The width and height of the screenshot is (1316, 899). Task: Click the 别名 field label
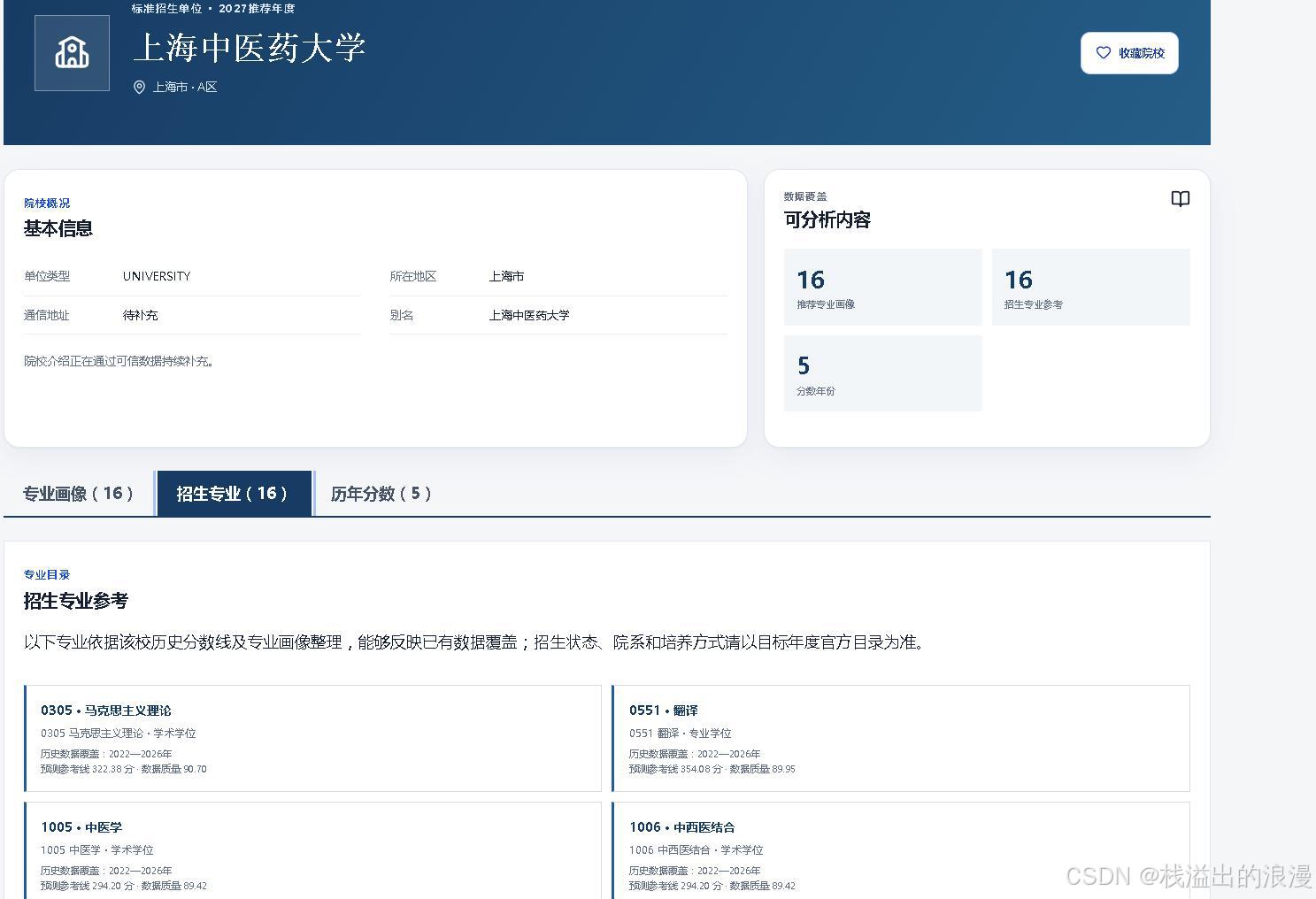click(x=402, y=315)
